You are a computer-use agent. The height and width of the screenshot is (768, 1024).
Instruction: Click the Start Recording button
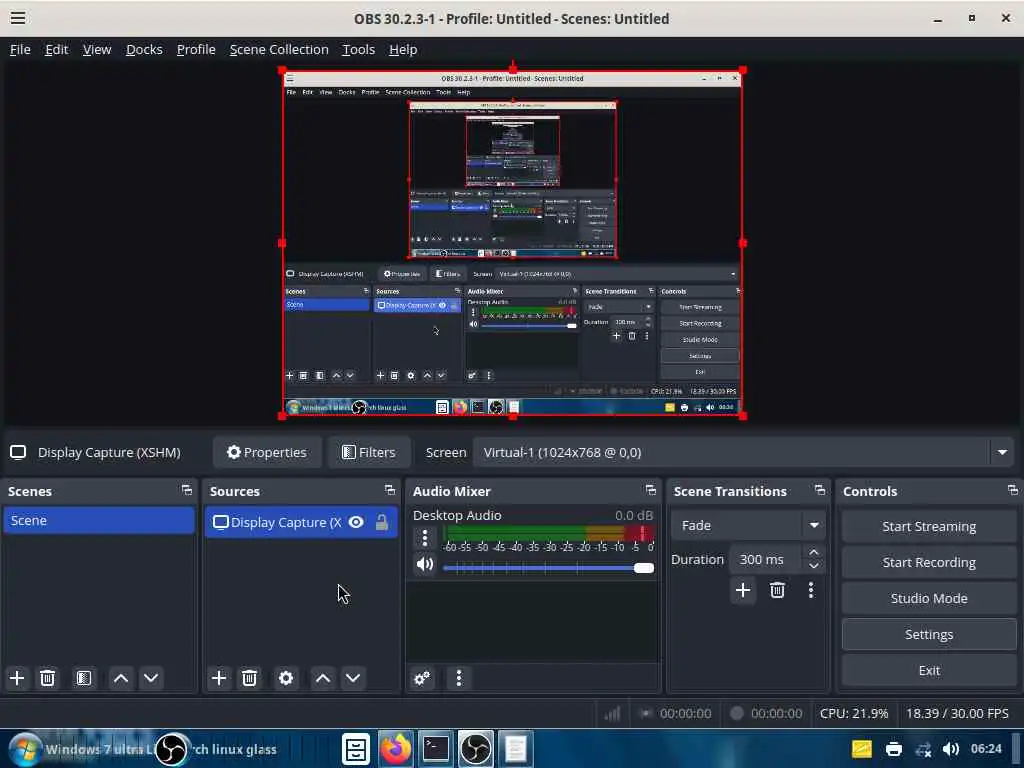[929, 562]
